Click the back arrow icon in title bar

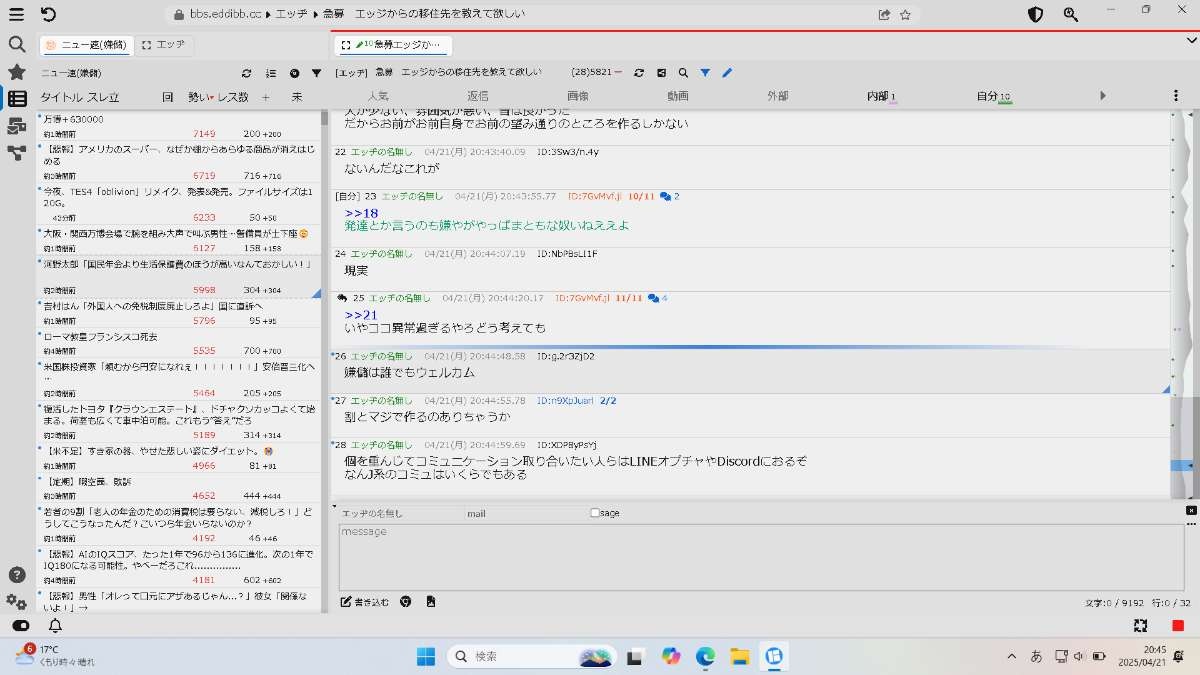[x=48, y=14]
